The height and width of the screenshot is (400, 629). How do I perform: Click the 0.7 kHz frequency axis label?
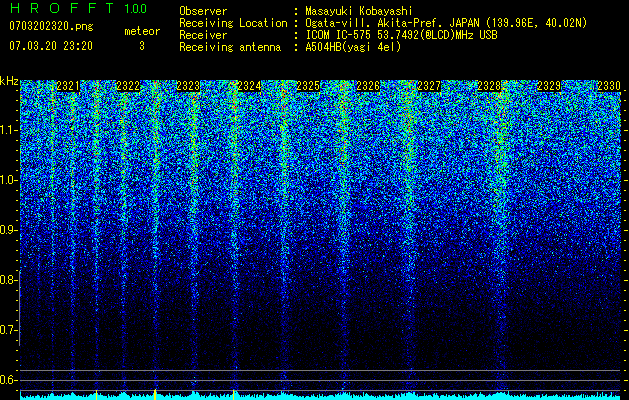8,330
